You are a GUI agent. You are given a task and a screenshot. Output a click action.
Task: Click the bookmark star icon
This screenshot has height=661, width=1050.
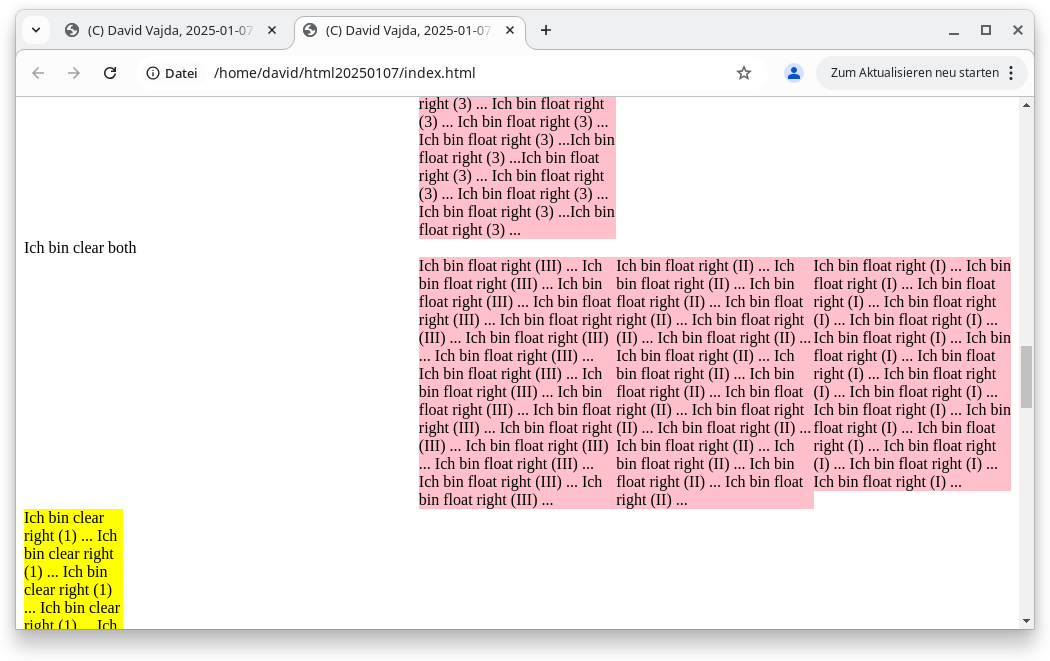point(743,73)
